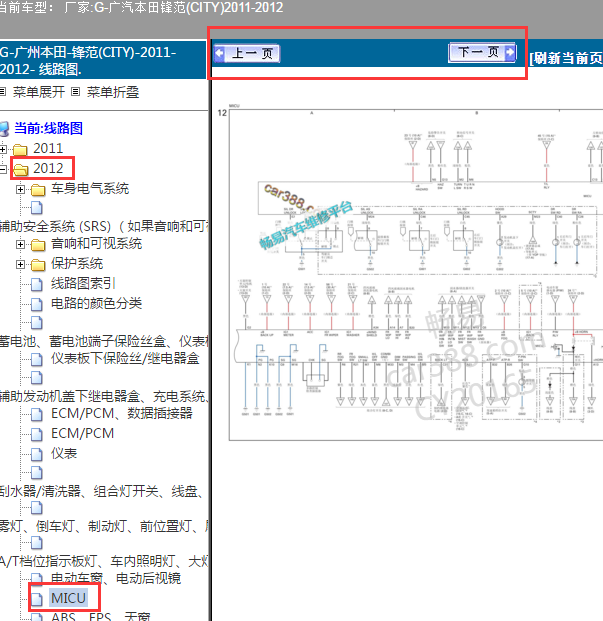
Task: Open the 电路的颜色分类 document
Action: tap(96, 303)
